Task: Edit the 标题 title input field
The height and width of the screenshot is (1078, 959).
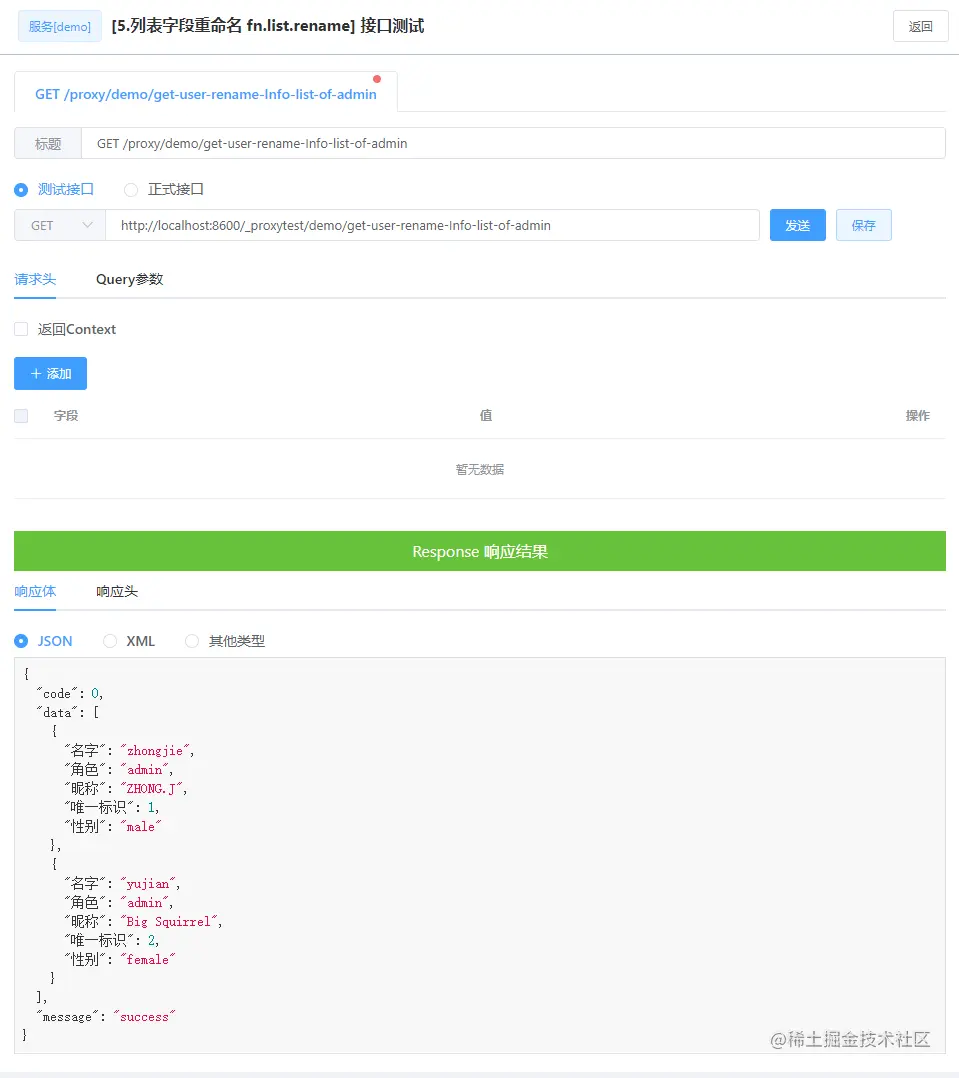Action: [513, 143]
